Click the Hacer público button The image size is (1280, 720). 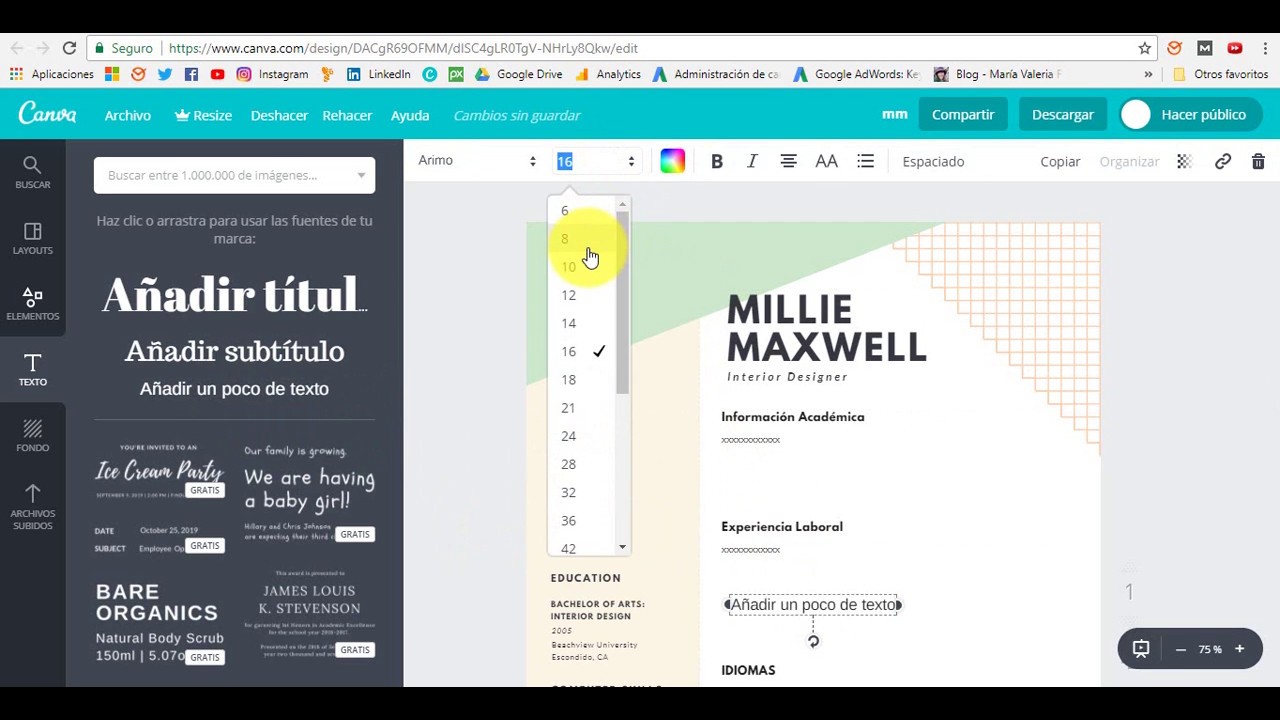pyautogui.click(x=1189, y=114)
